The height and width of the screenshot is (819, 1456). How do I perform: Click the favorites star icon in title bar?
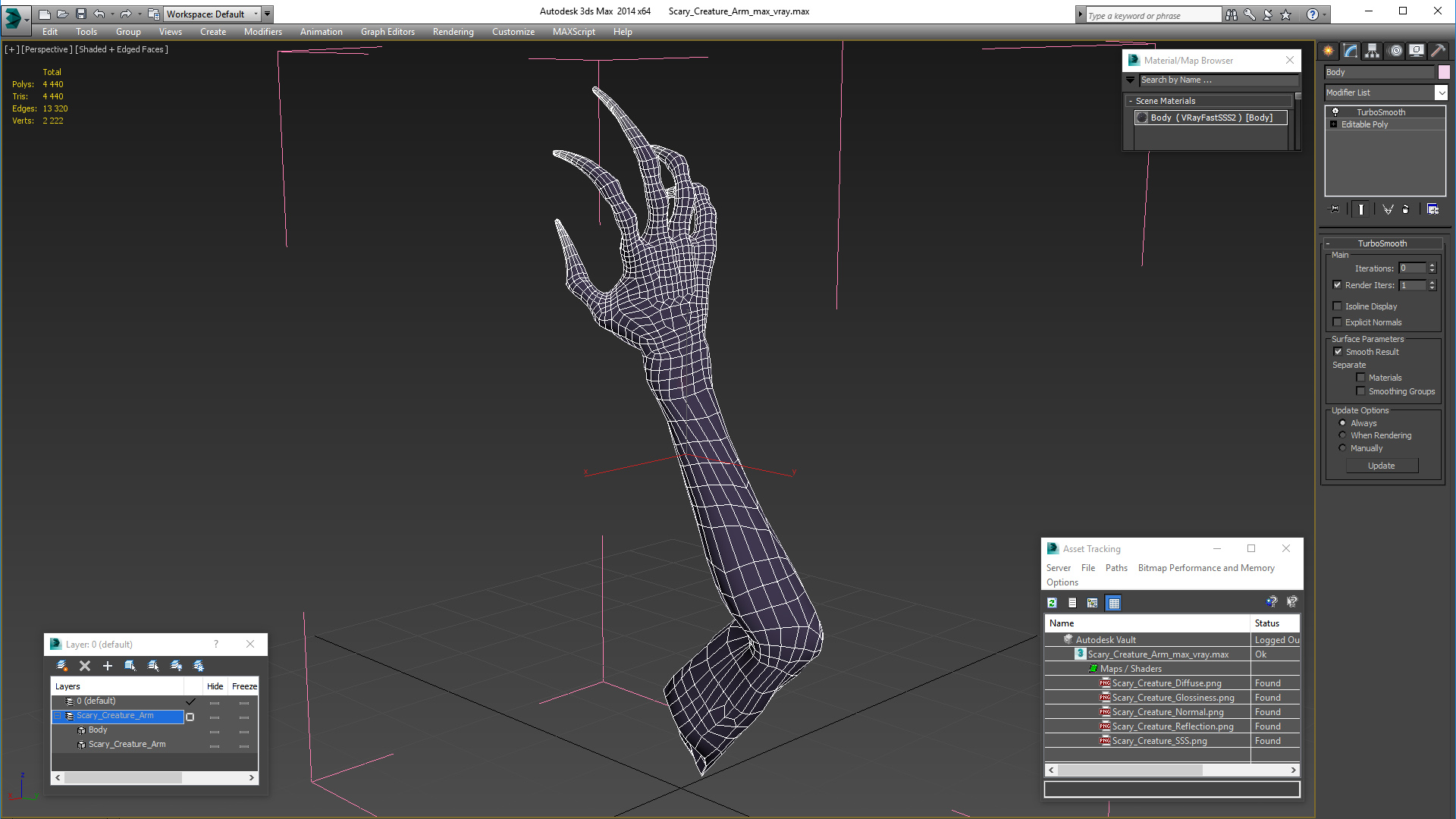(x=1285, y=14)
